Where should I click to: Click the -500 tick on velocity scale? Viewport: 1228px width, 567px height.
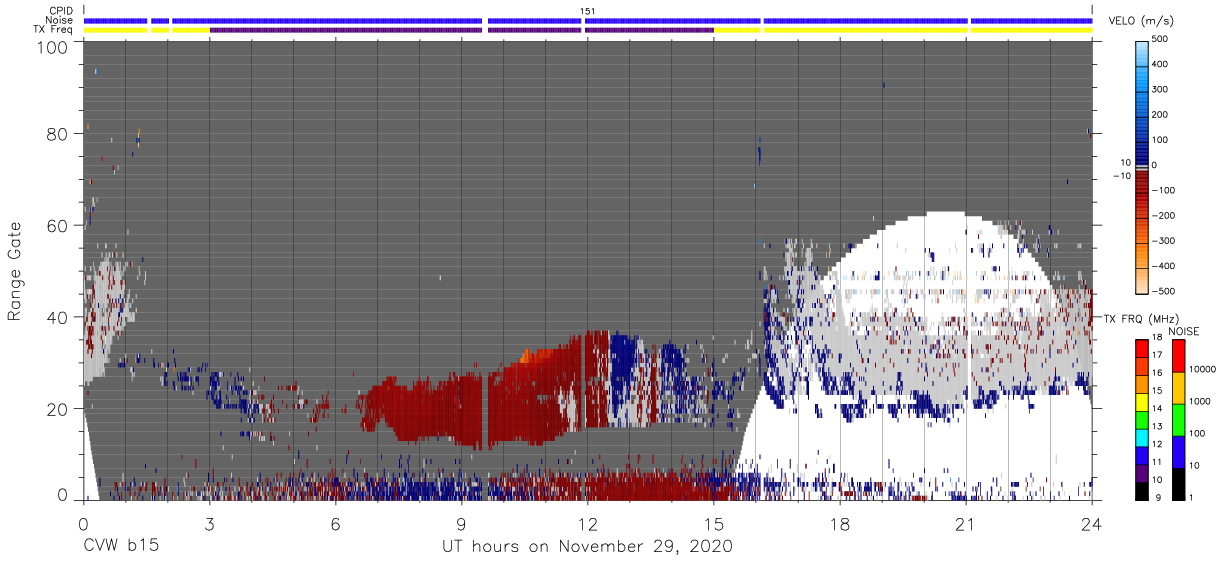(1164, 291)
